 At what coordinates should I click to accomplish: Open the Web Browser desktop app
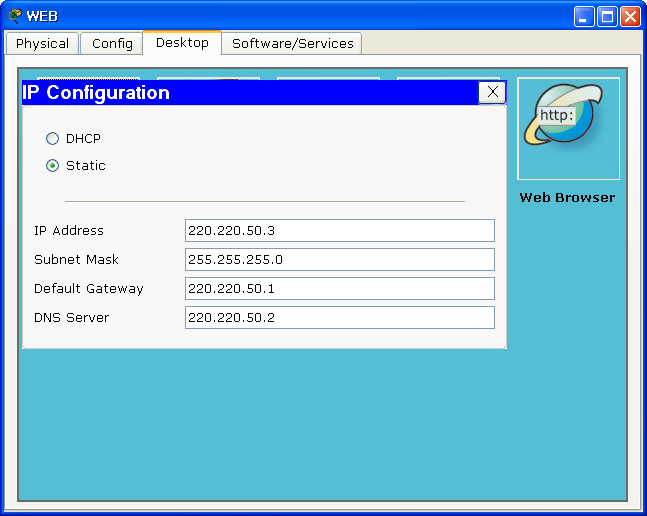tap(568, 129)
